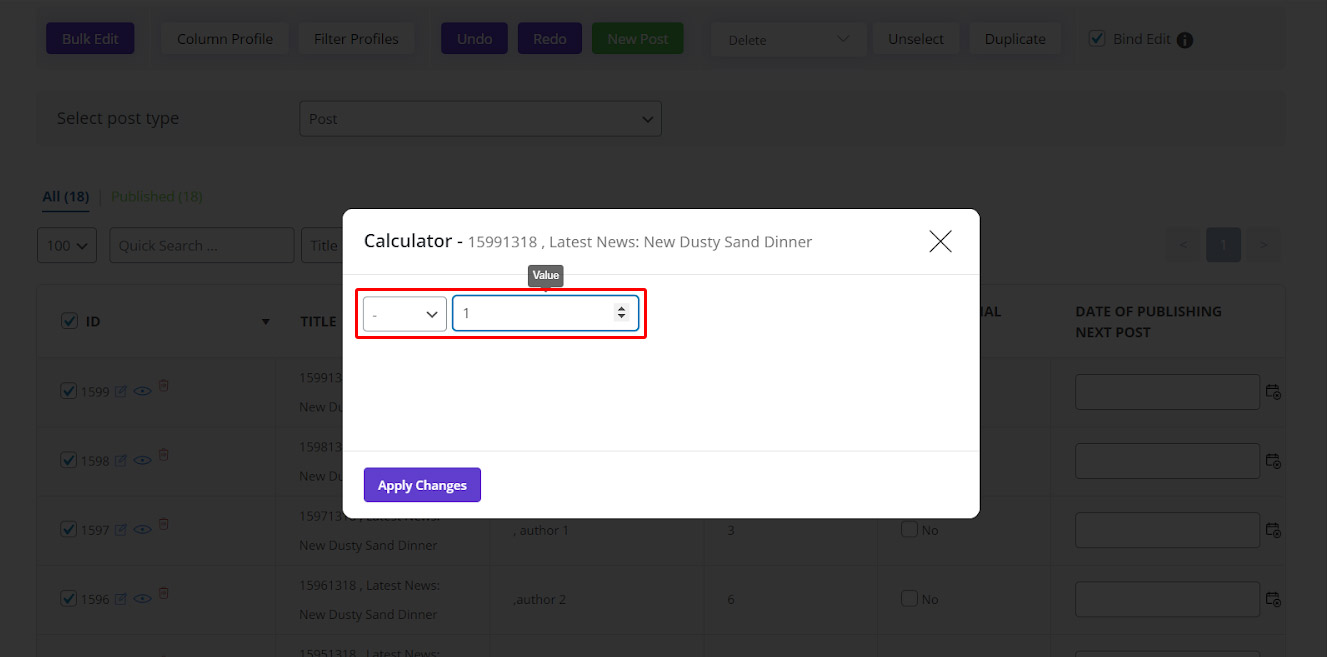Click the Redo button
The width and height of the screenshot is (1327, 657).
(x=550, y=39)
